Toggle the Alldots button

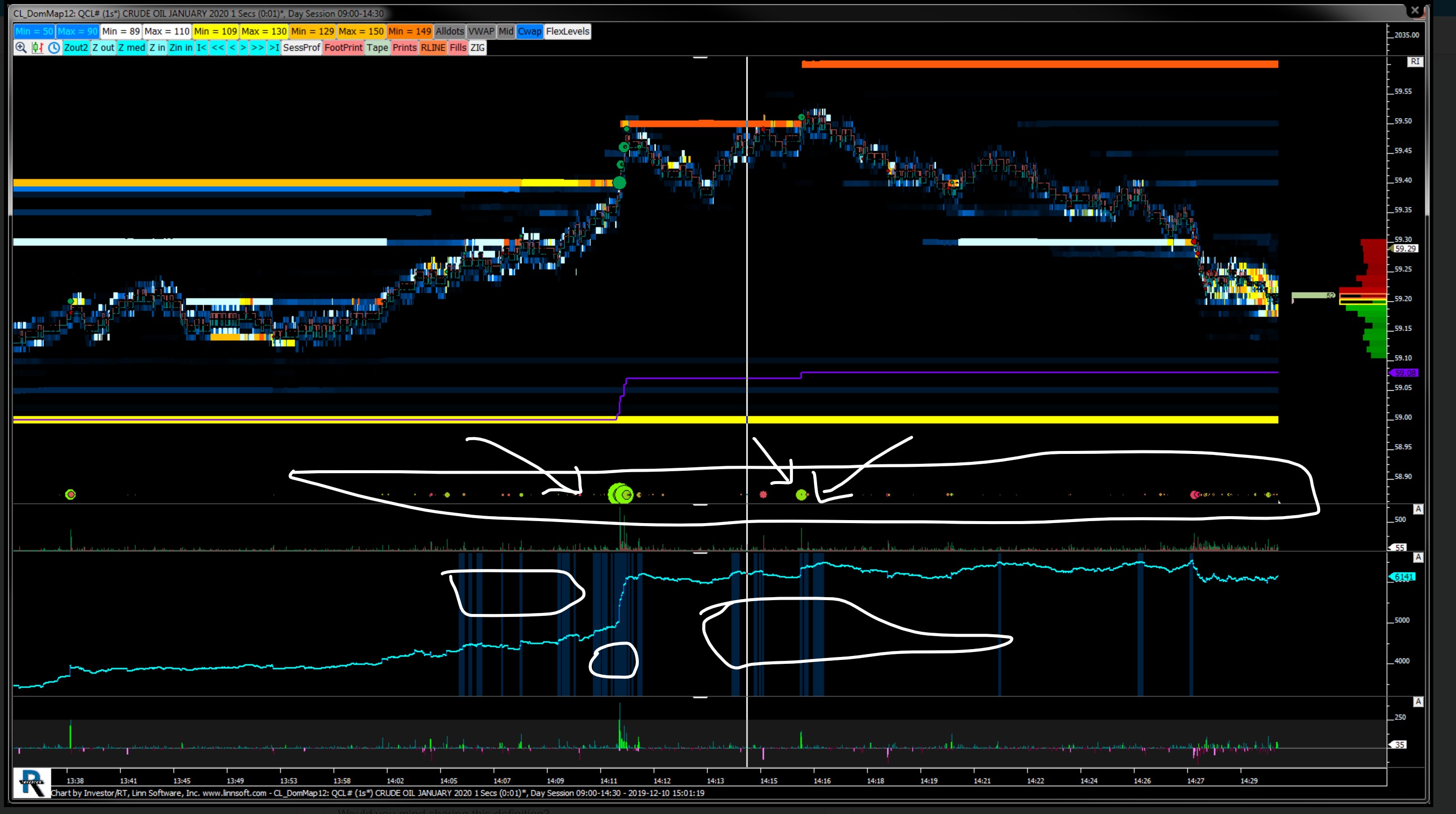point(449,32)
